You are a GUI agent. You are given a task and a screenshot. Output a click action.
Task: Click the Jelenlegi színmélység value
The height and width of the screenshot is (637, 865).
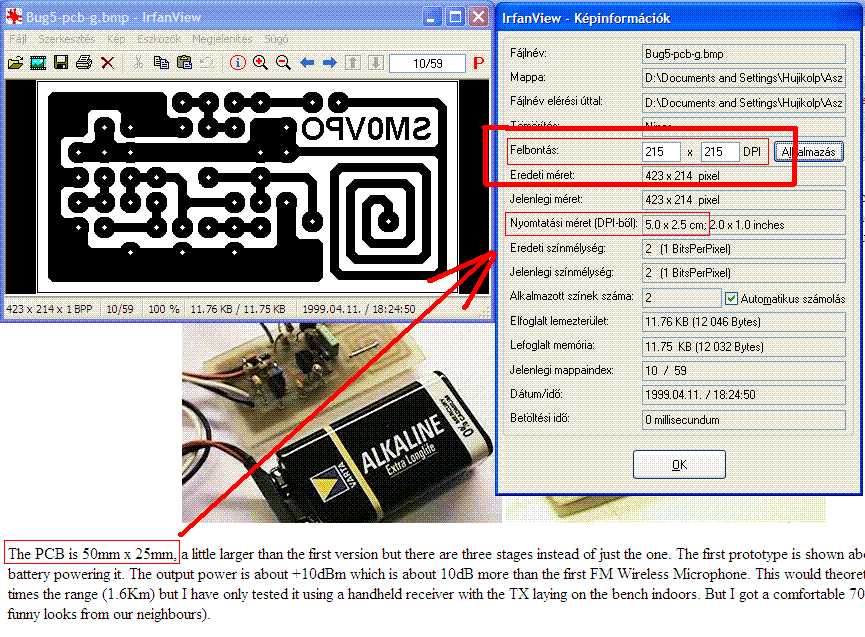click(x=744, y=273)
